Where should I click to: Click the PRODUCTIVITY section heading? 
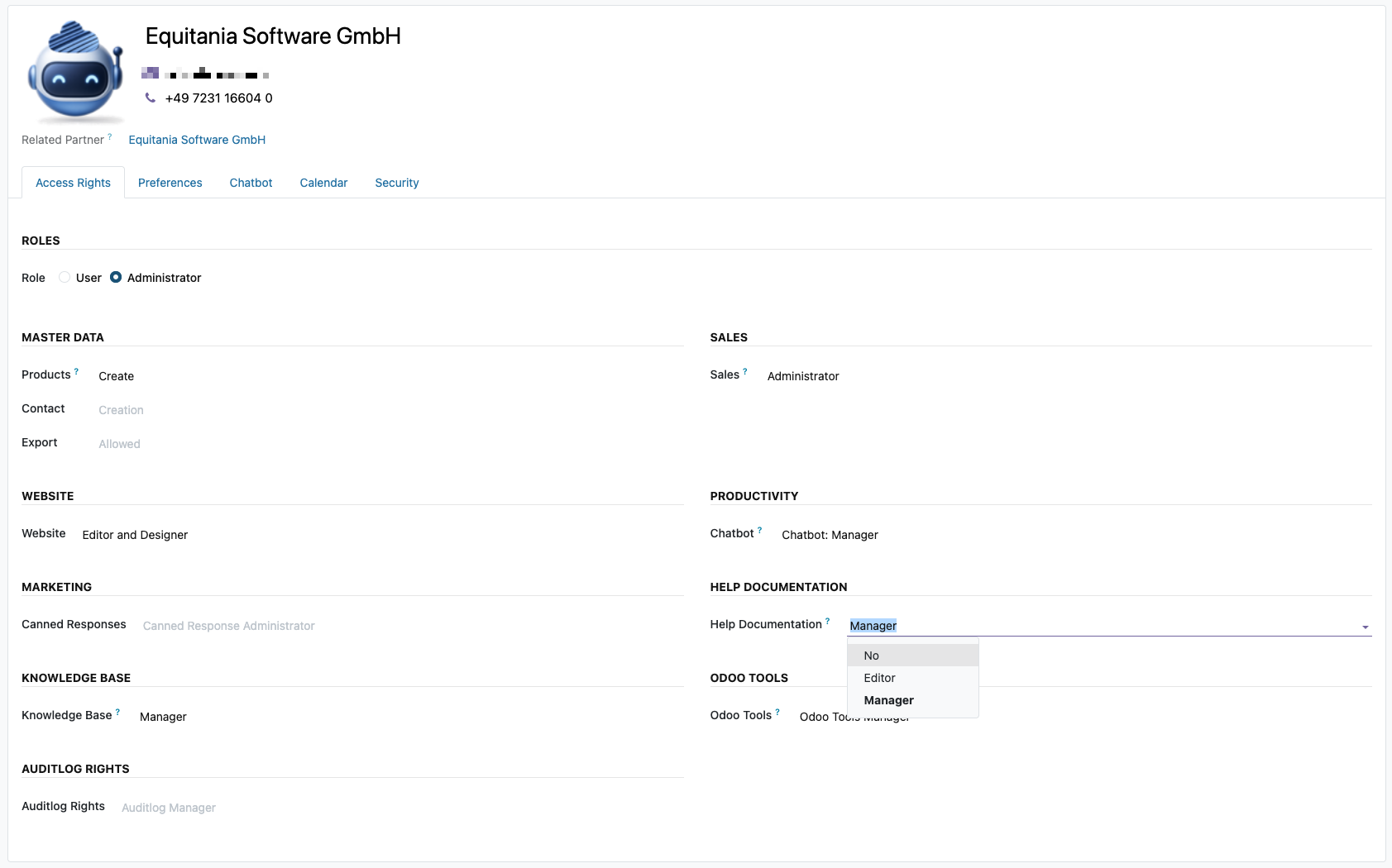[754, 496]
